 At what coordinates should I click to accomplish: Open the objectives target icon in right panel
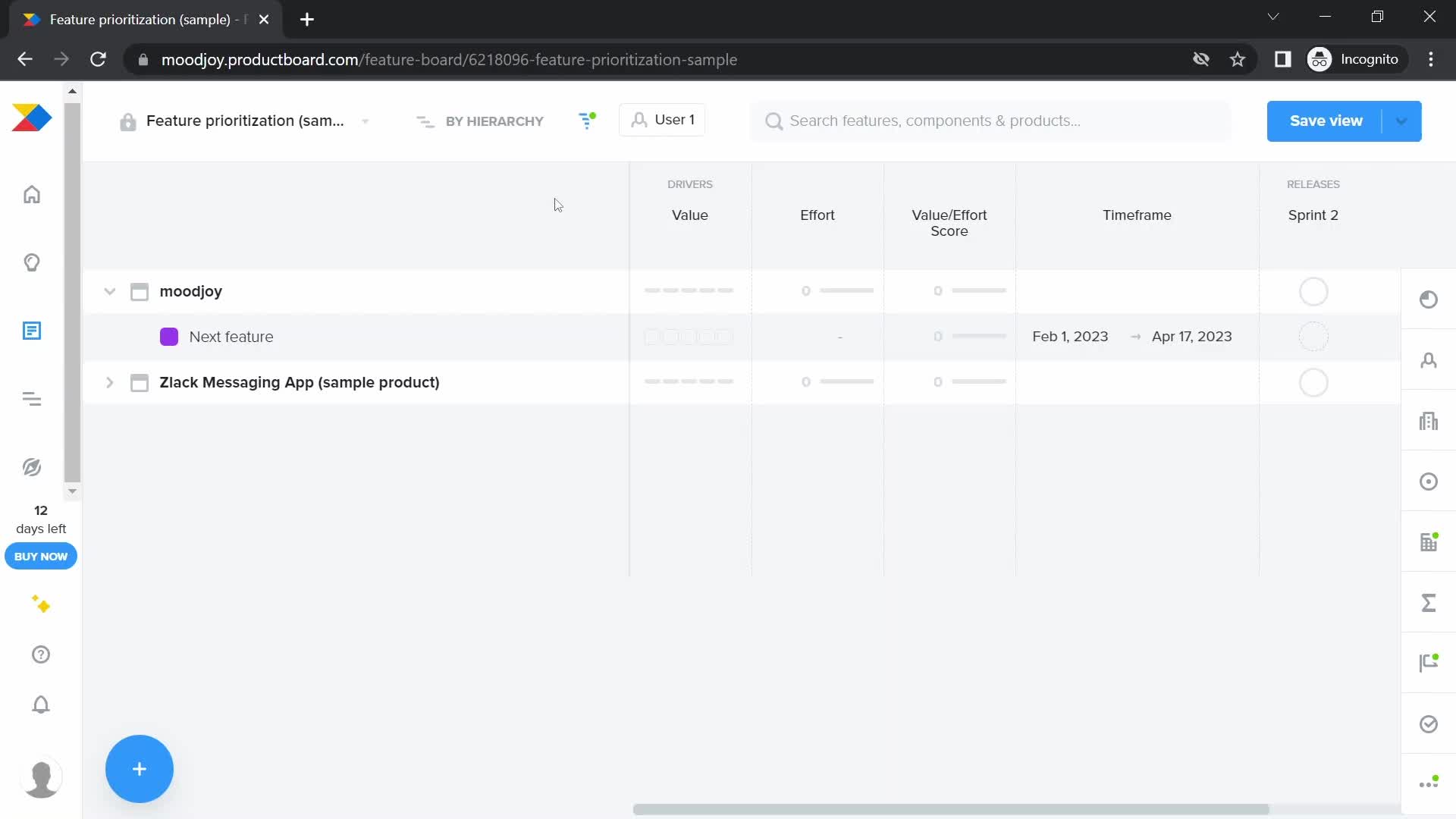(x=1429, y=482)
